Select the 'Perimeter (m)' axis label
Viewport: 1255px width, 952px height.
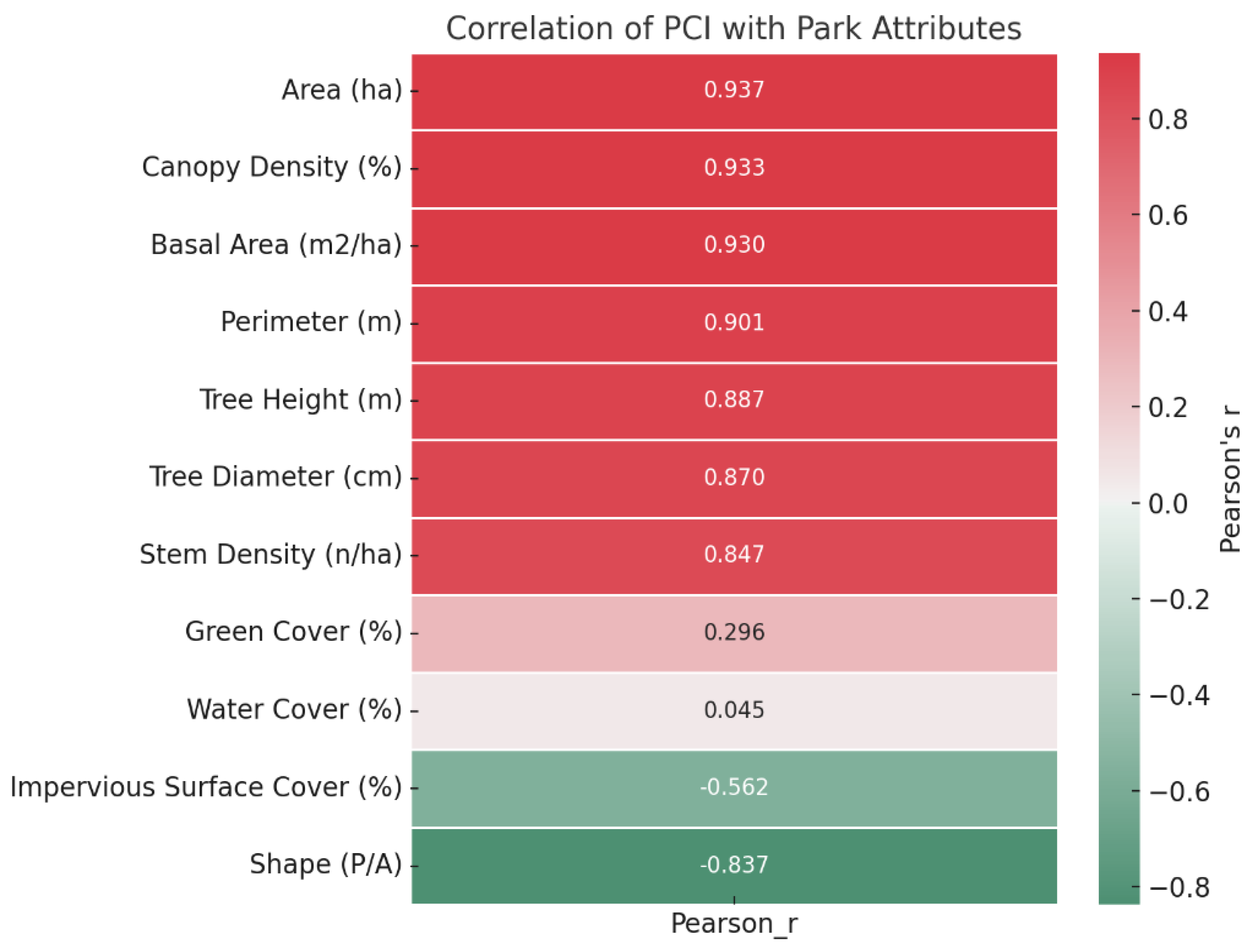310,322
